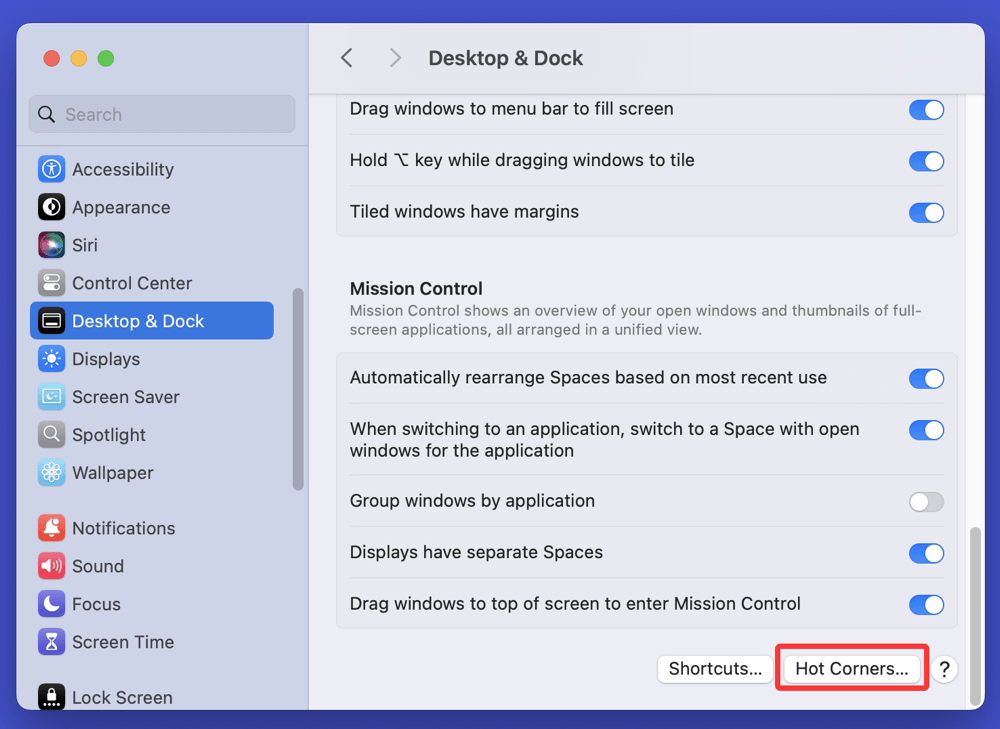This screenshot has height=729, width=1000.
Task: Enable Group windows by application
Action: tap(926, 502)
